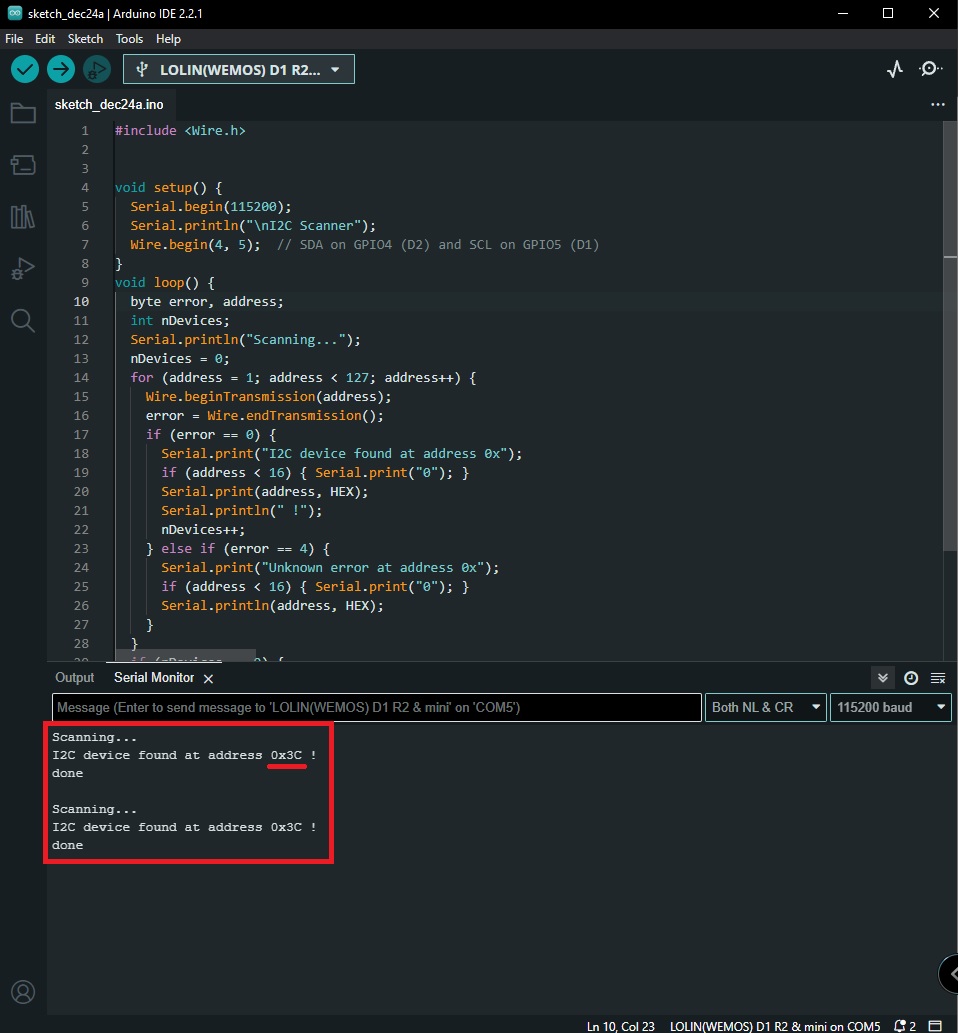Screen dimensions: 958x1033
Task: Click the 'error = Wire.endTransmission();' line
Action: (264, 416)
